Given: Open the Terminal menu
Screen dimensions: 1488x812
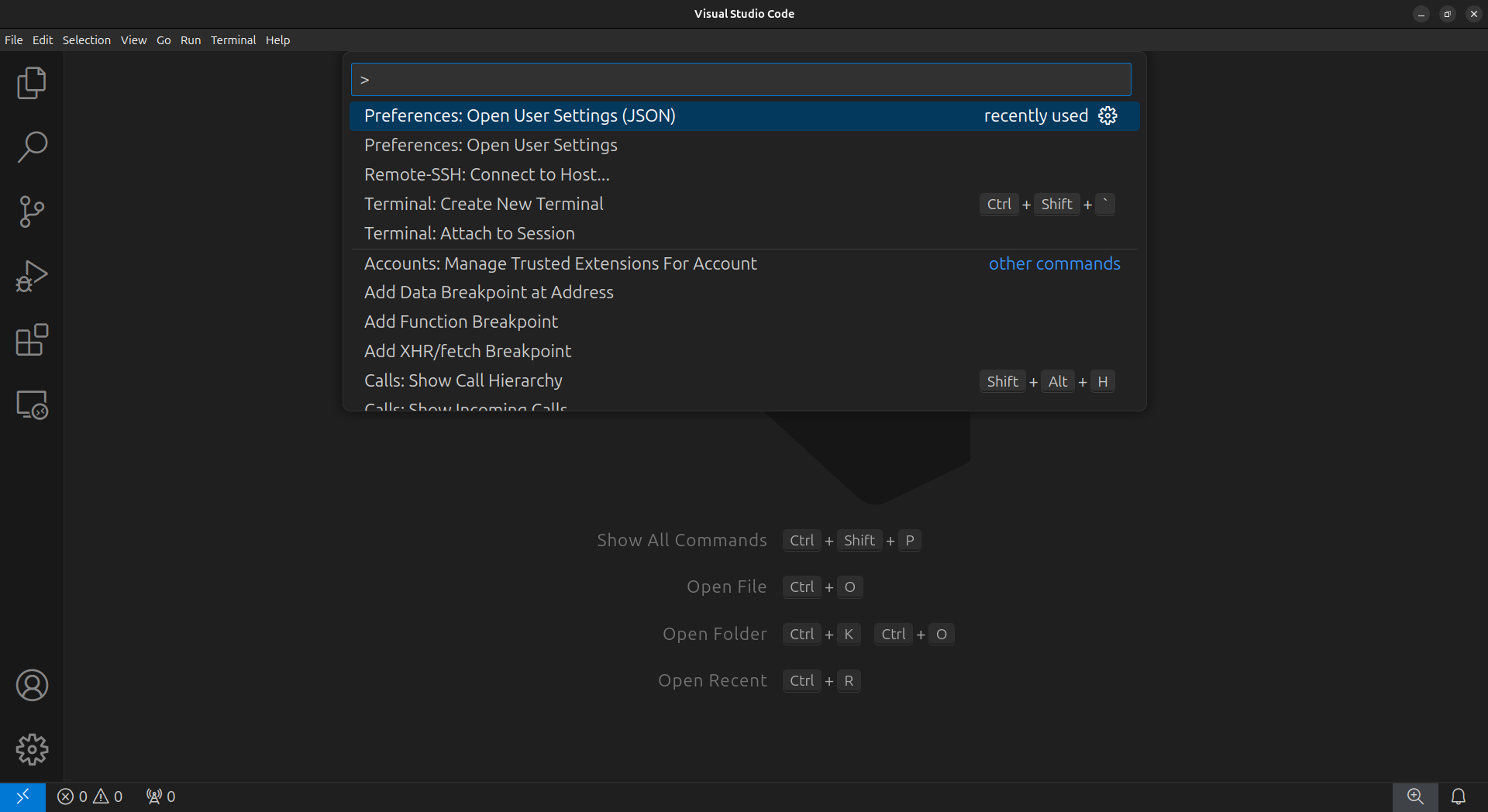Looking at the screenshot, I should [232, 40].
